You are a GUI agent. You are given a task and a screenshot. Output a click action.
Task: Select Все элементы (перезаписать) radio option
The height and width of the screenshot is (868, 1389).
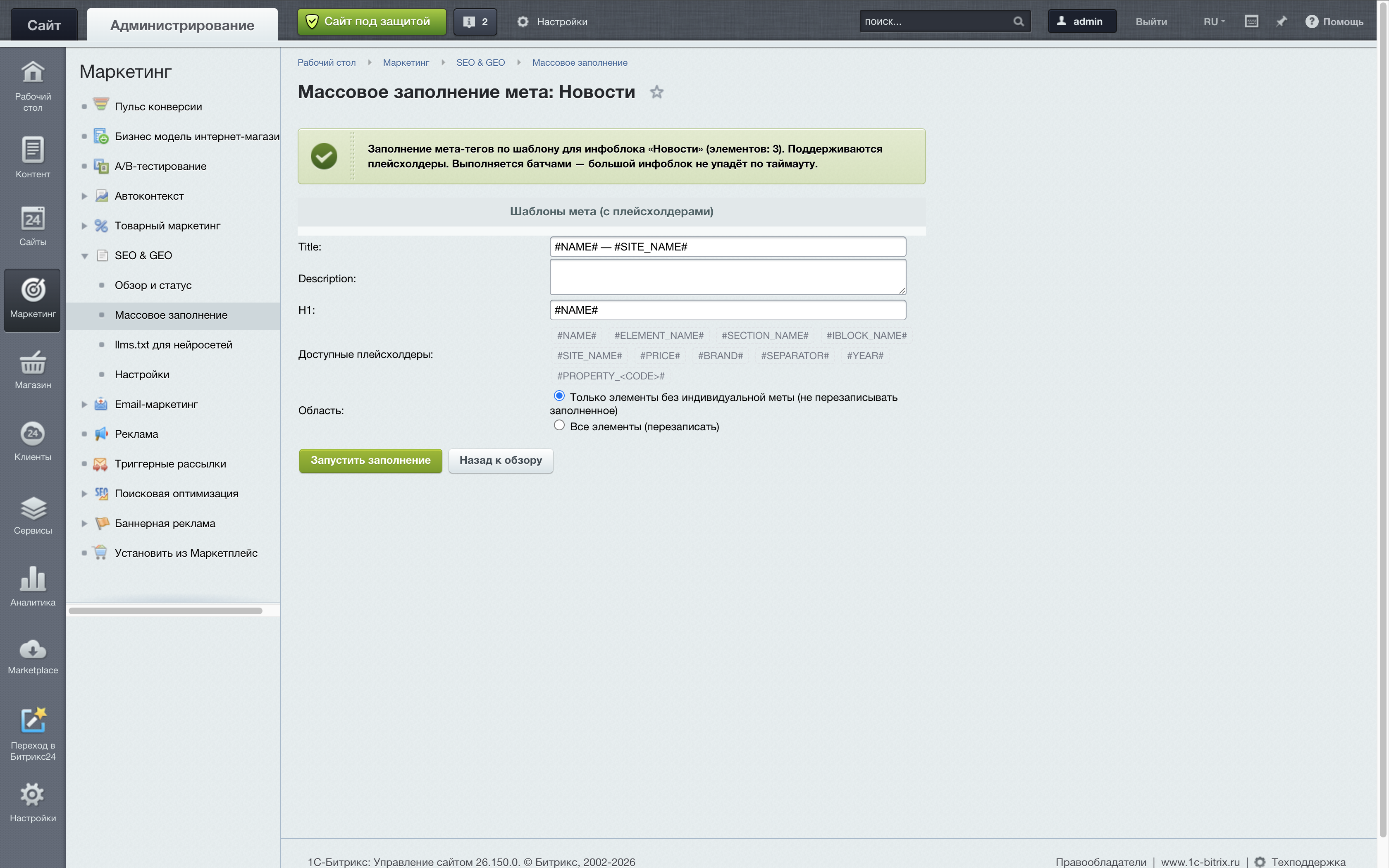tap(559, 425)
